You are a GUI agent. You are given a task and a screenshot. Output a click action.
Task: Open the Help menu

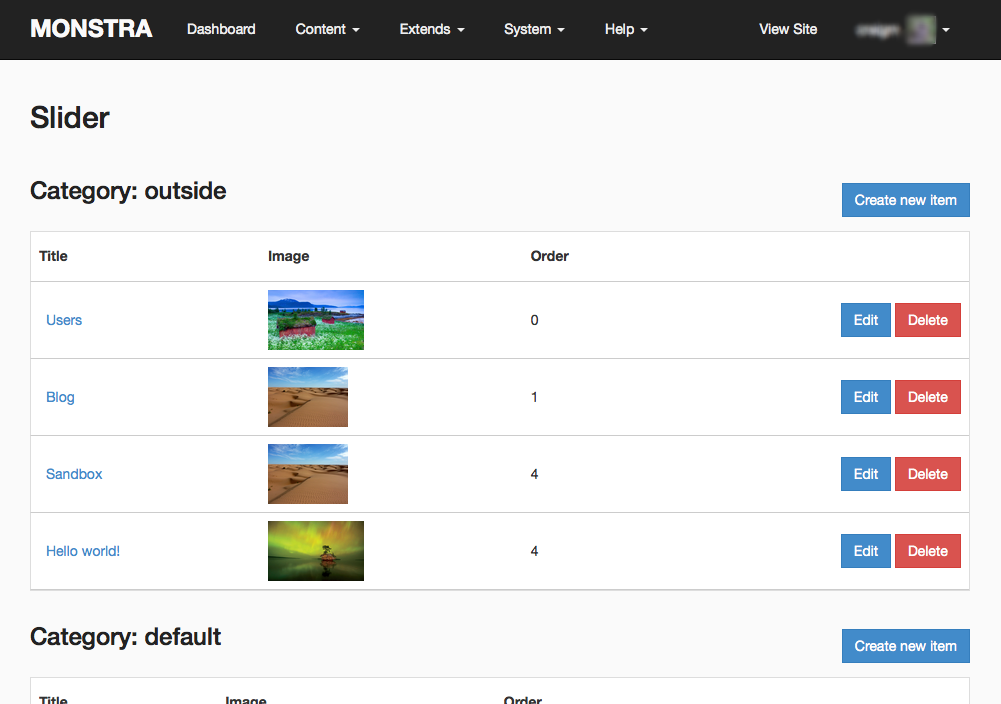(626, 30)
